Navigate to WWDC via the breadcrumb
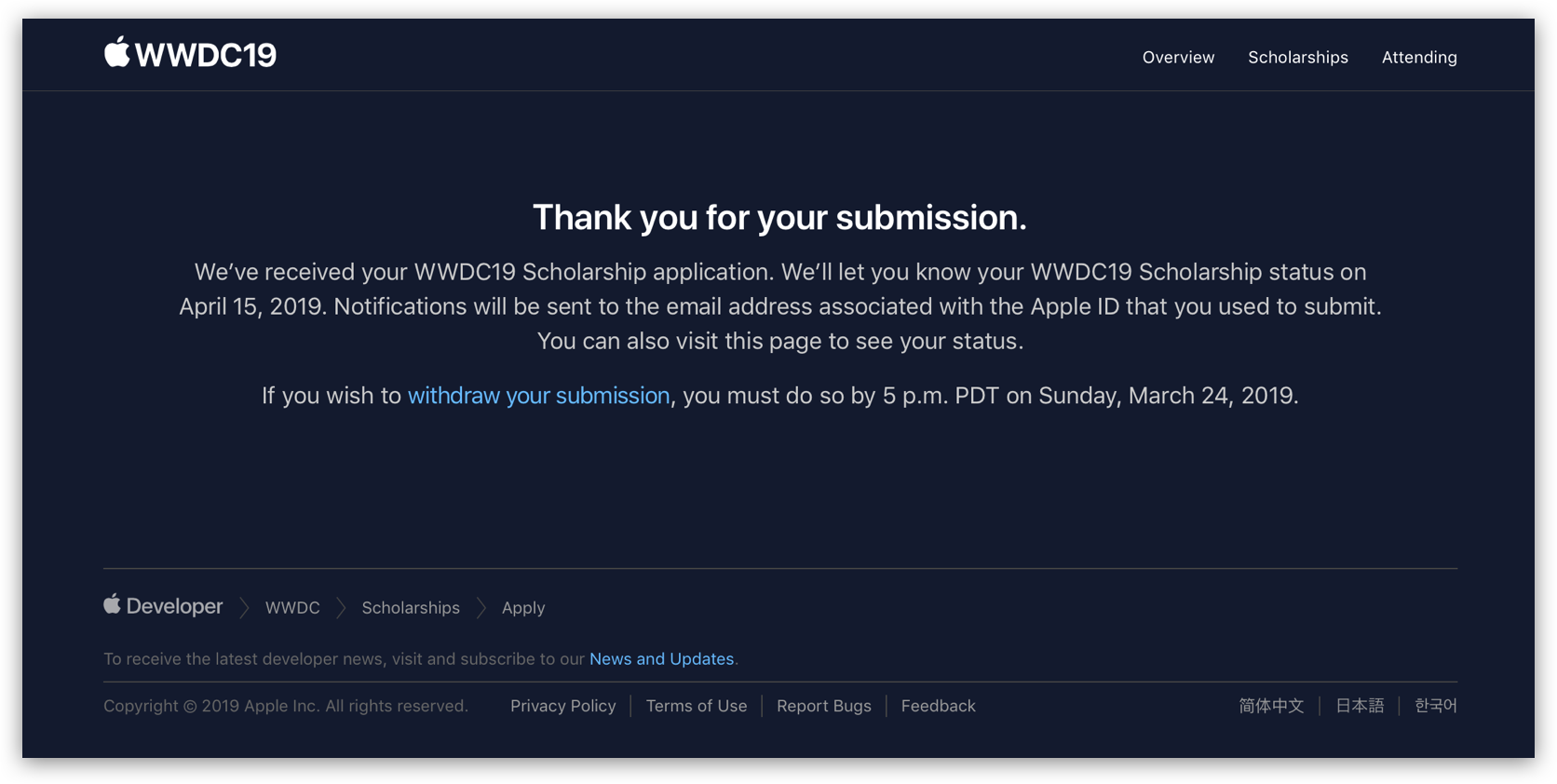 pyautogui.click(x=292, y=607)
